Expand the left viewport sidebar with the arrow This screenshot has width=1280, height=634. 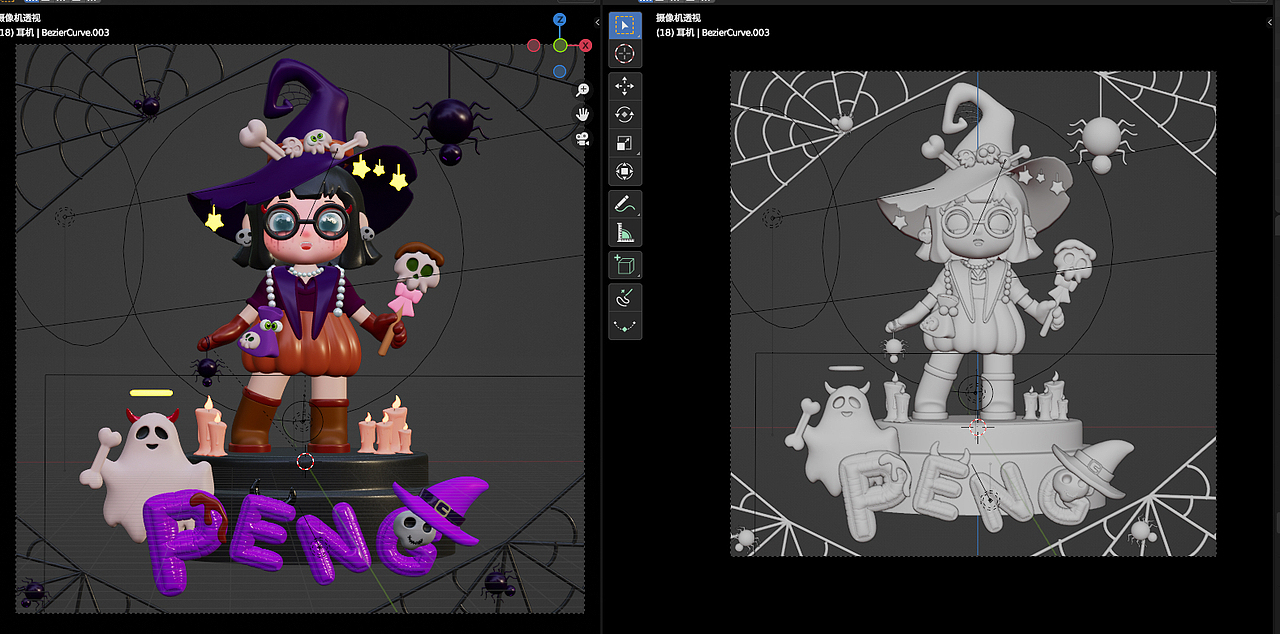pos(597,22)
